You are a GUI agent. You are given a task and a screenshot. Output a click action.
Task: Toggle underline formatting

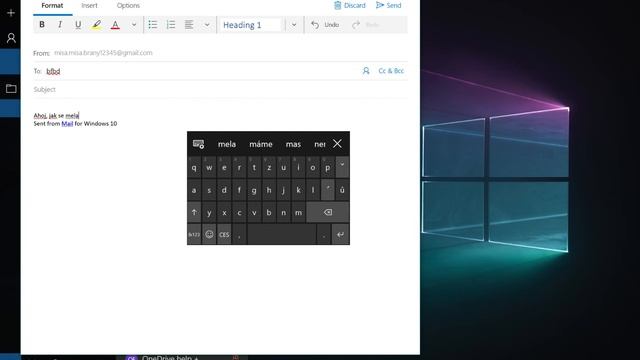point(78,24)
